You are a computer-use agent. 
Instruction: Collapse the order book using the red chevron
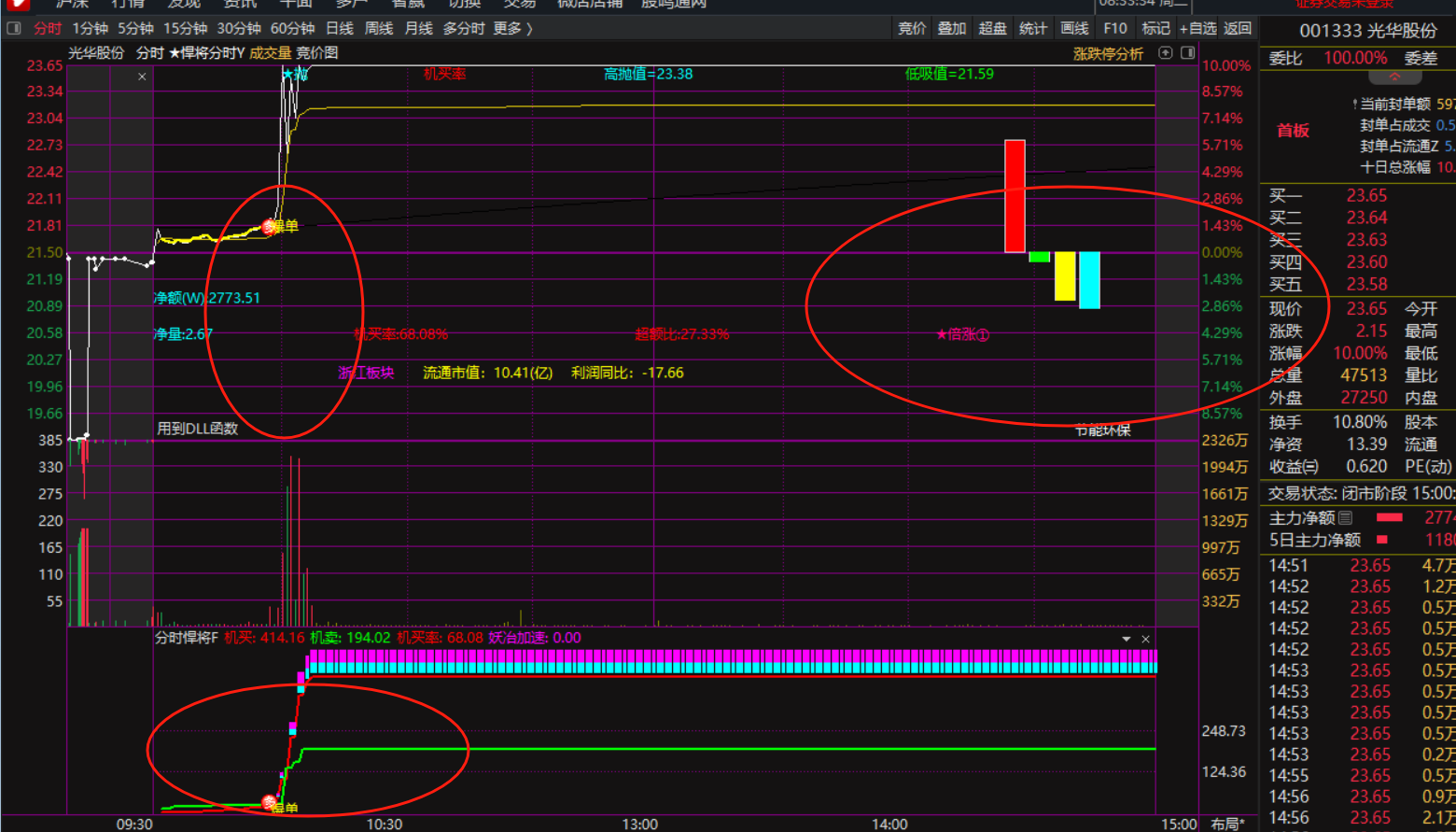(1394, 77)
